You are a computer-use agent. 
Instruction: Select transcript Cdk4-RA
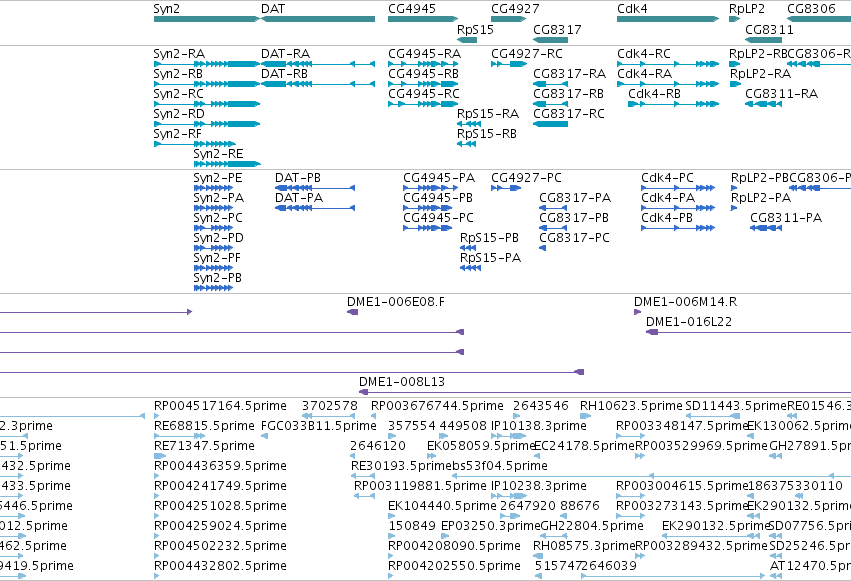pyautogui.click(x=668, y=84)
